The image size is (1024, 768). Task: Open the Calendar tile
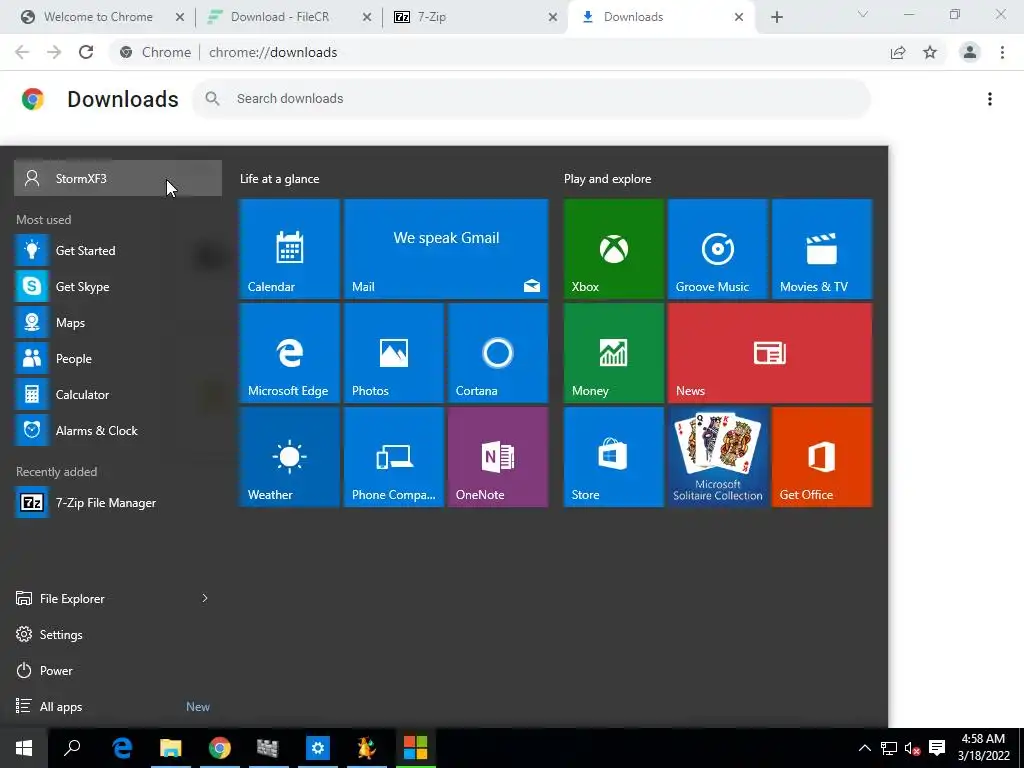pyautogui.click(x=289, y=249)
